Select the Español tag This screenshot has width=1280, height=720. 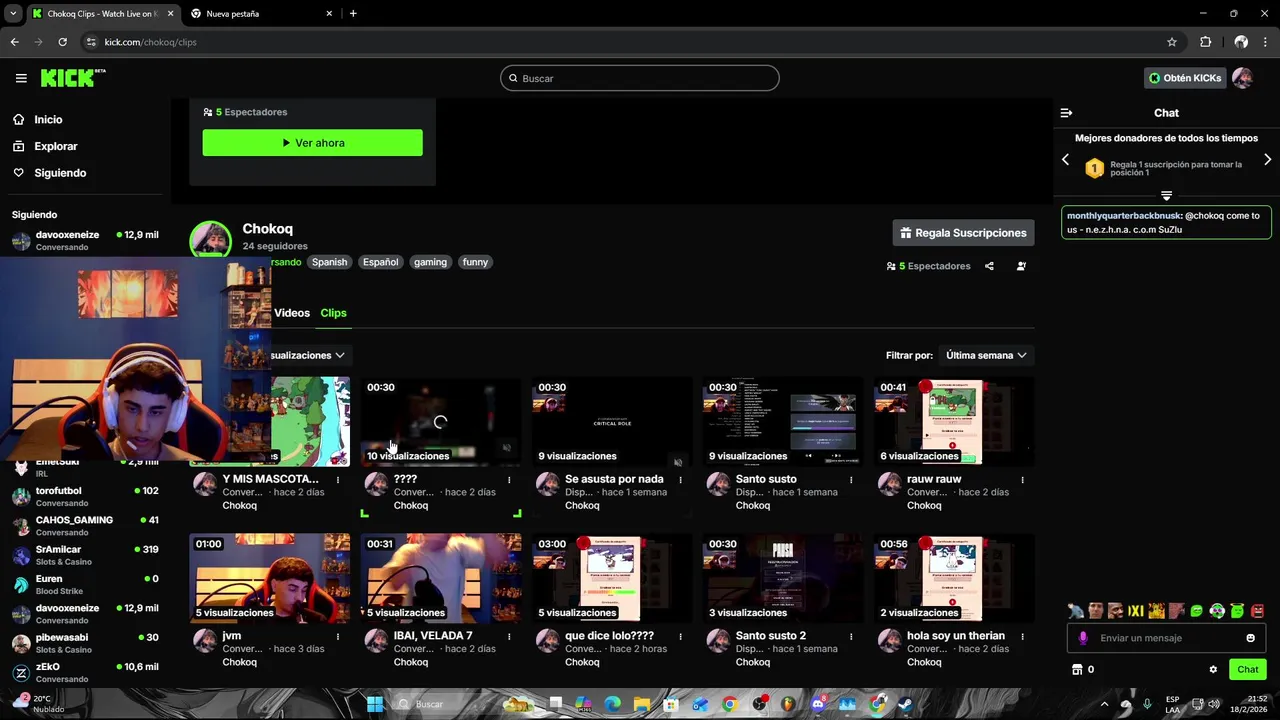(380, 262)
